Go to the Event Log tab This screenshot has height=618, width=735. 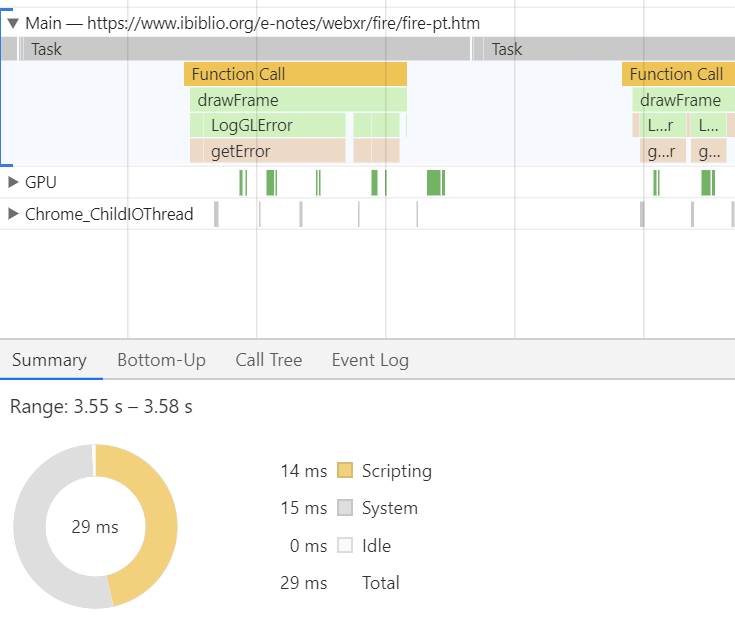(x=370, y=360)
